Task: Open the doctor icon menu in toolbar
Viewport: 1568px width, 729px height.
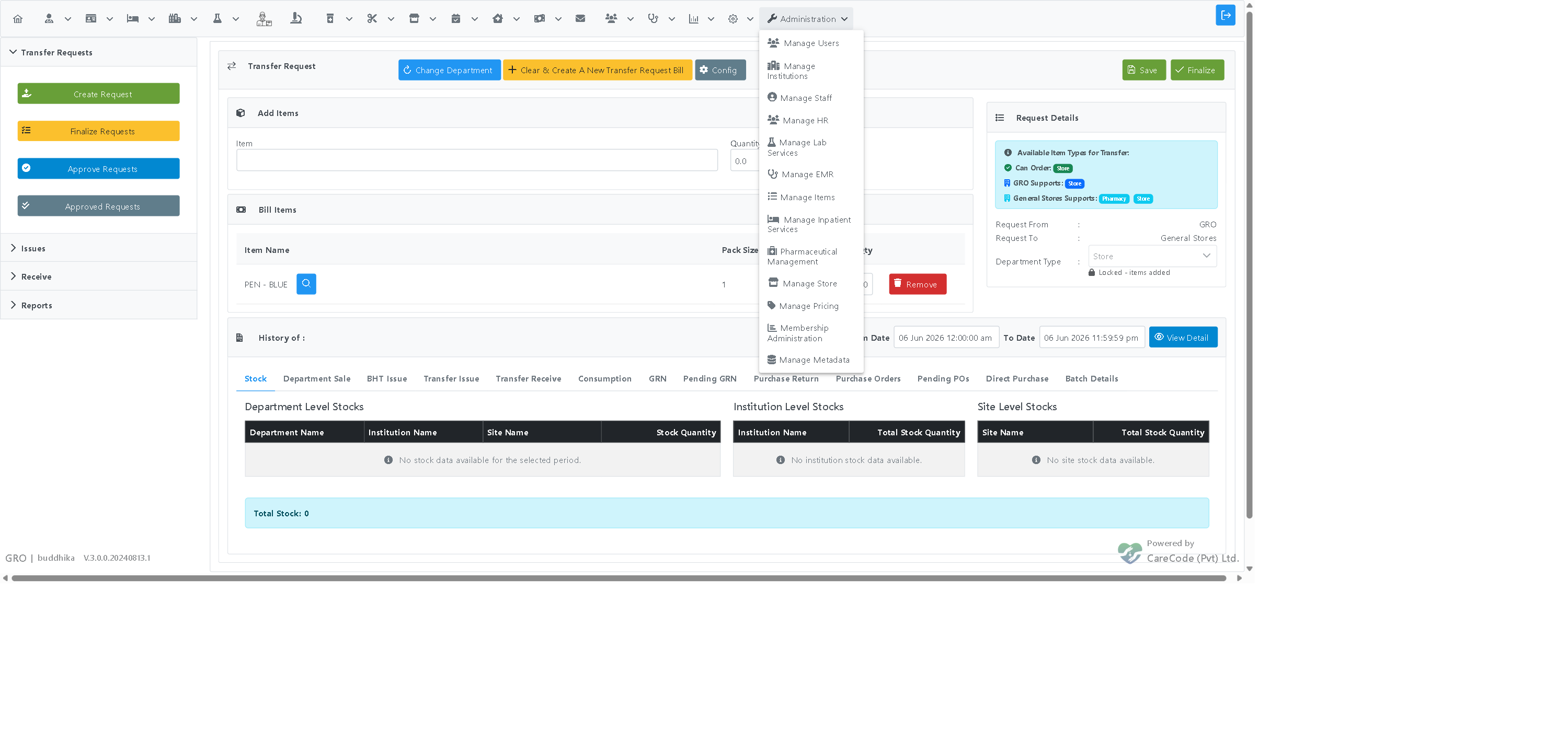Action: (x=49, y=19)
